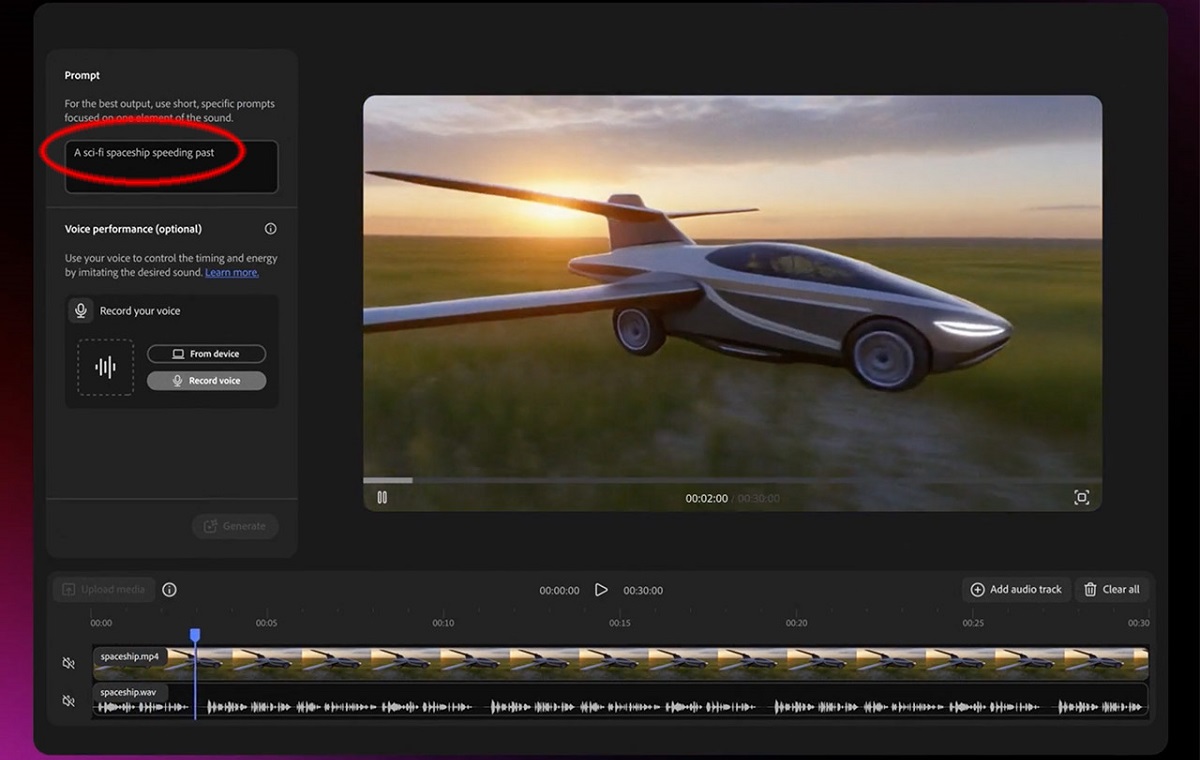
Task: Click the 00:05 mark on timeline ruler
Action: (266, 623)
